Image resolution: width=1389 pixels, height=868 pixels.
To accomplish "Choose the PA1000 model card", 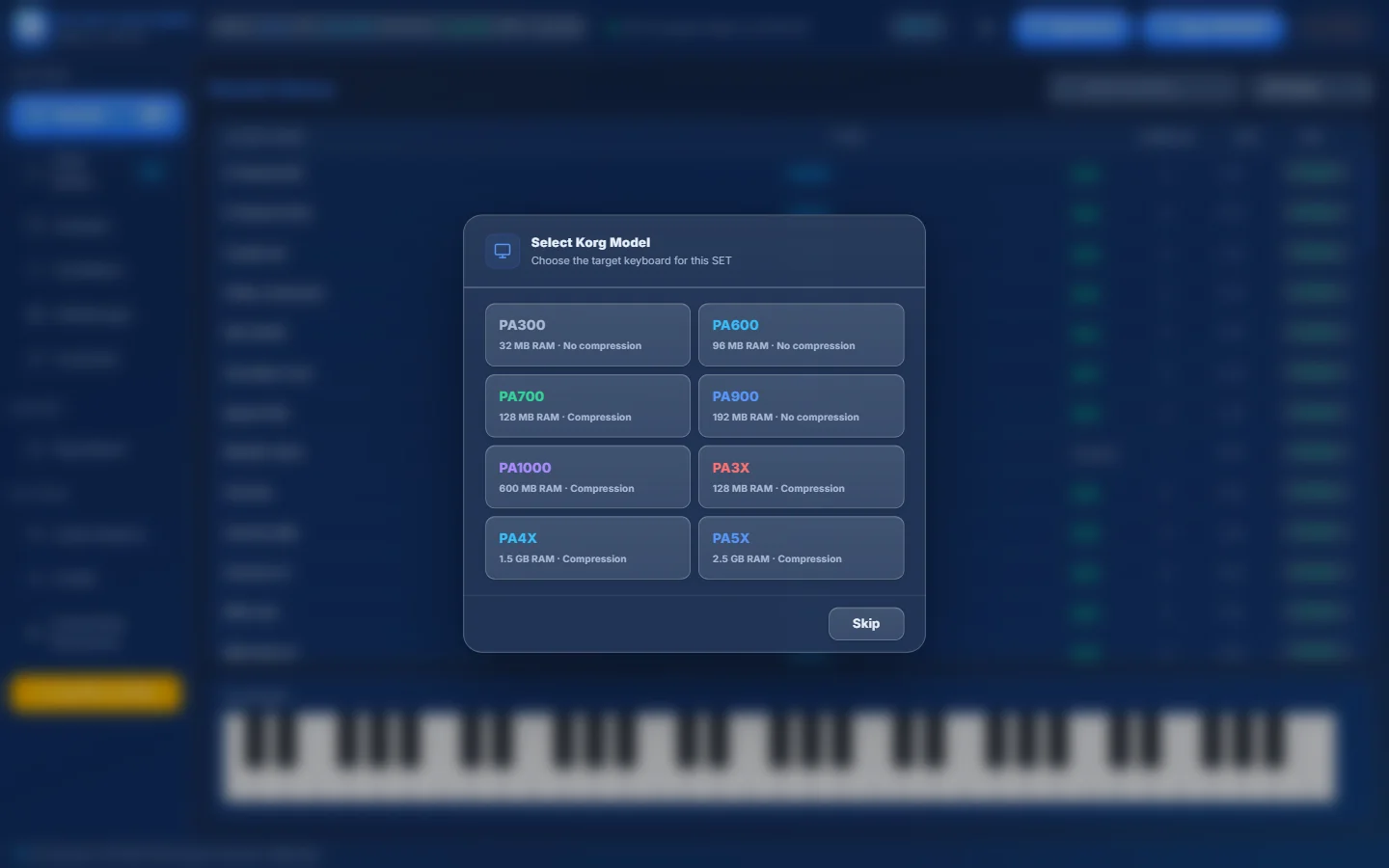I will click(x=587, y=477).
